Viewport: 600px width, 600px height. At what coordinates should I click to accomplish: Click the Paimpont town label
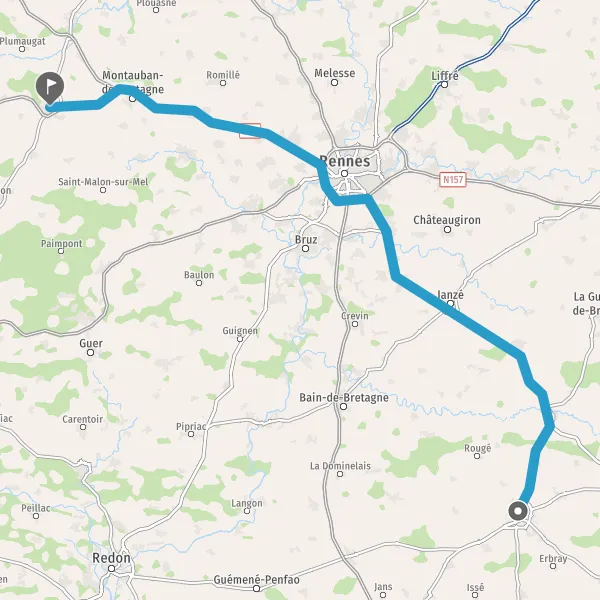point(62,243)
